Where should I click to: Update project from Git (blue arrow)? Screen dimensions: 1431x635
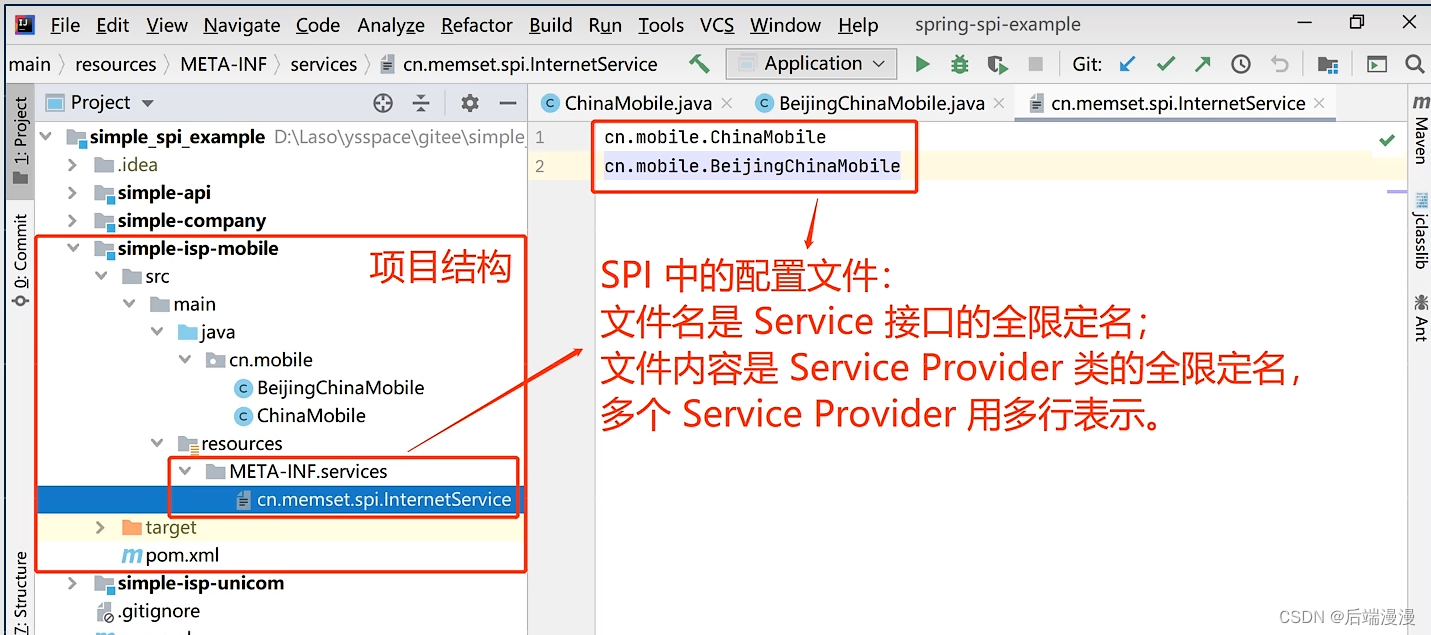click(1128, 64)
